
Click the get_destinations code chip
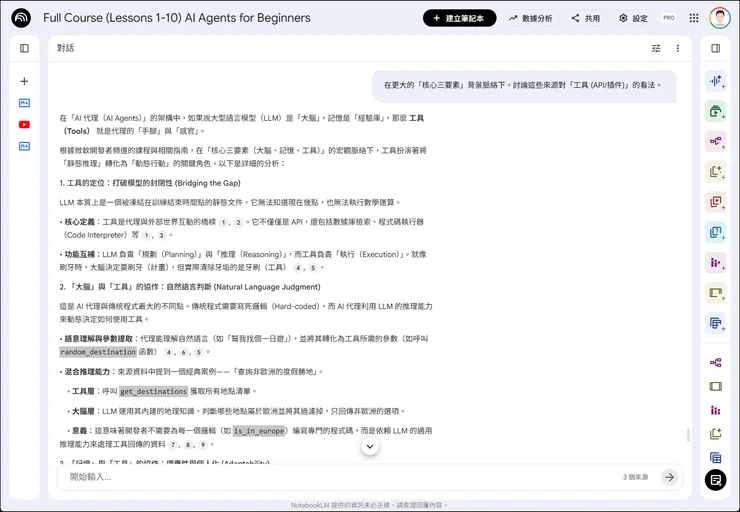(x=153, y=391)
